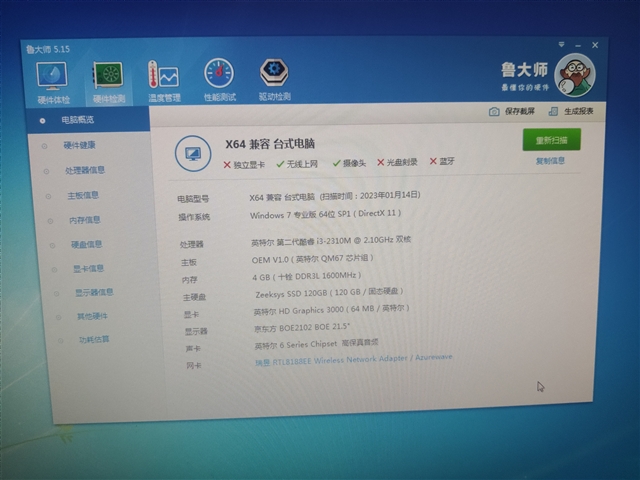The image size is (640, 480).
Task: Click the 摄像头 status indicator
Action: tap(349, 163)
